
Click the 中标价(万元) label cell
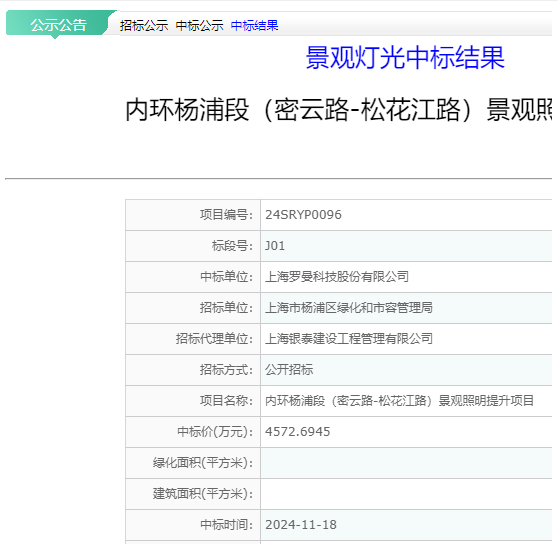coord(193,432)
